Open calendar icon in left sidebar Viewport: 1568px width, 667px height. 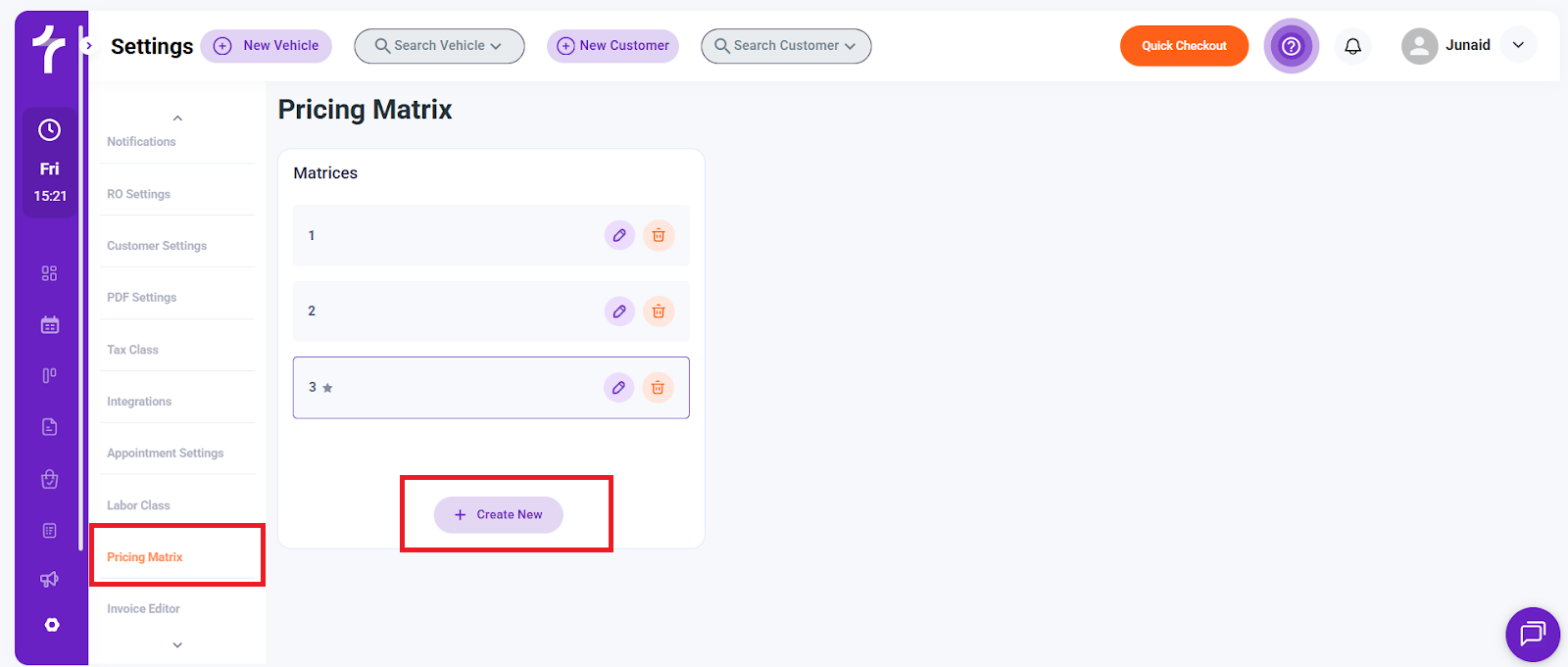click(x=50, y=325)
